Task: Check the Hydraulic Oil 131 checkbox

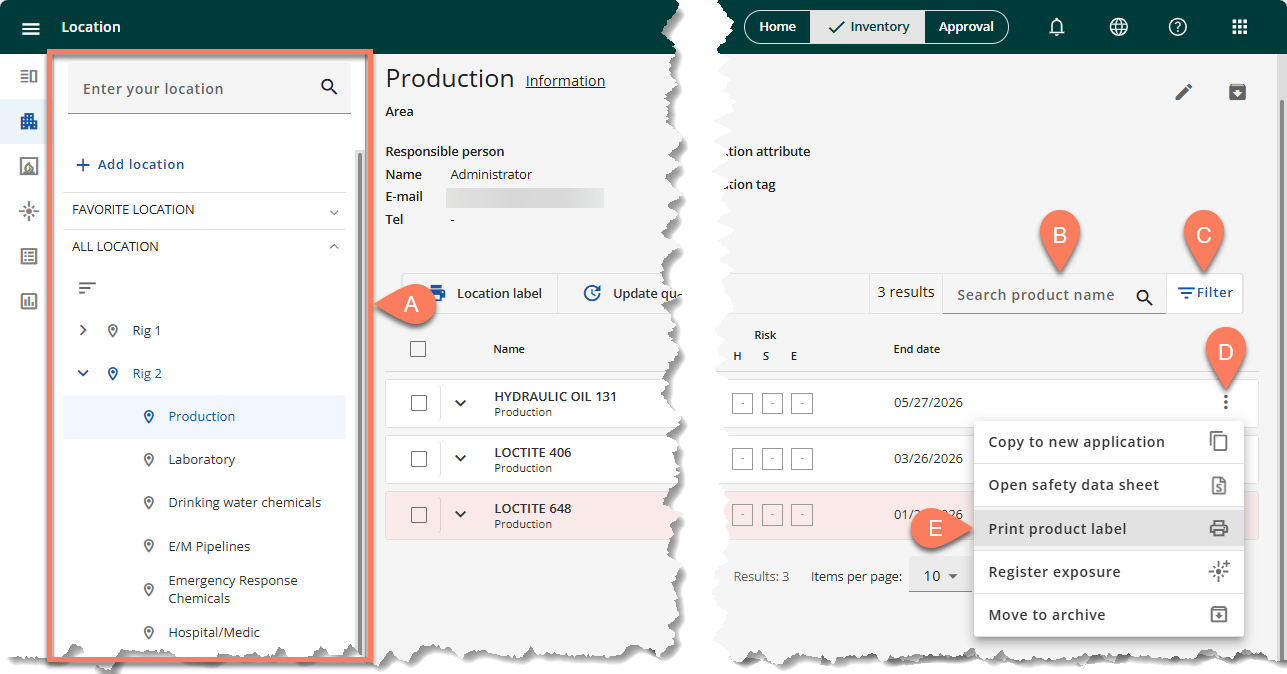Action: tap(419, 403)
